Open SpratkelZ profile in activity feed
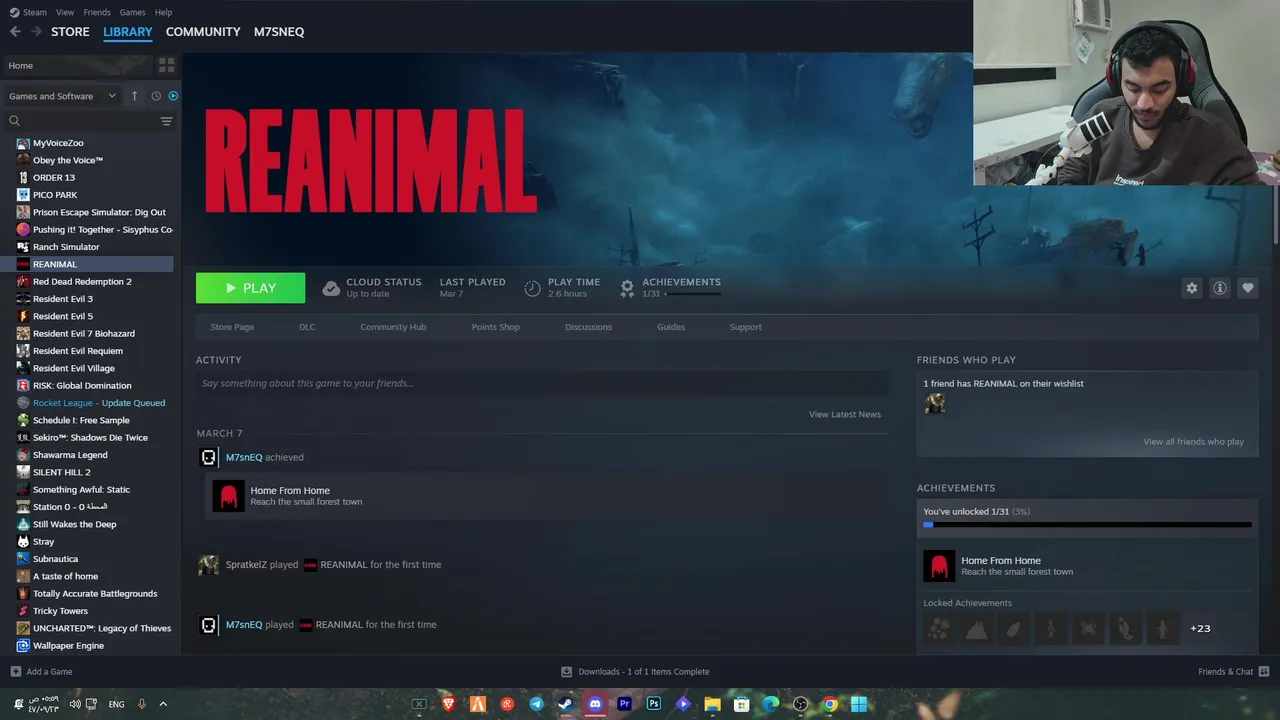 pos(246,564)
